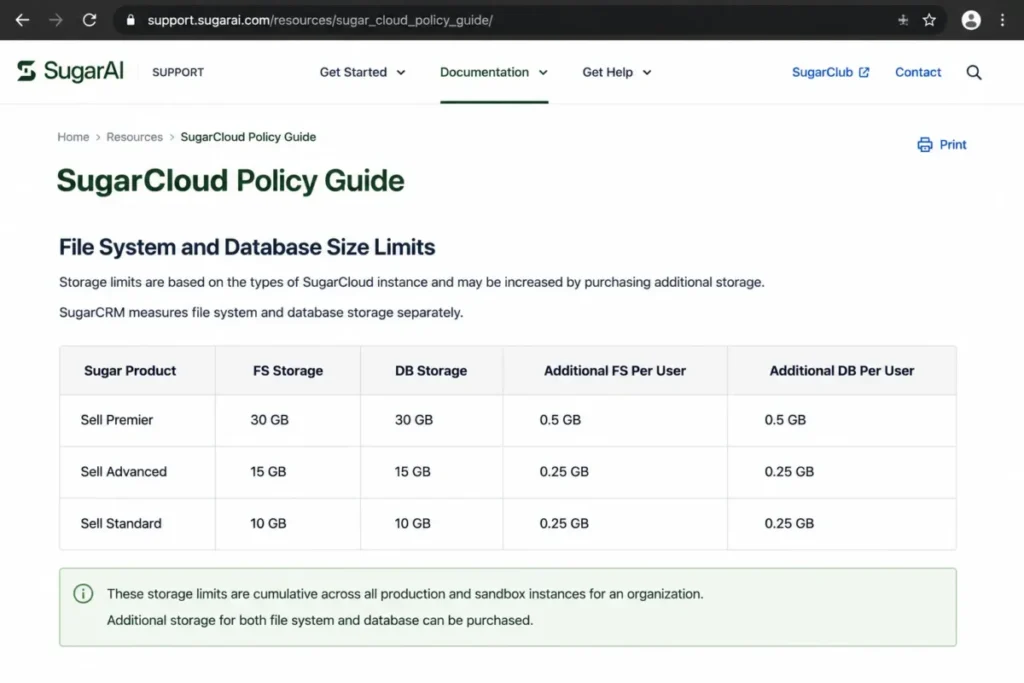Go to the Contact page
1024x683 pixels.
click(x=918, y=72)
